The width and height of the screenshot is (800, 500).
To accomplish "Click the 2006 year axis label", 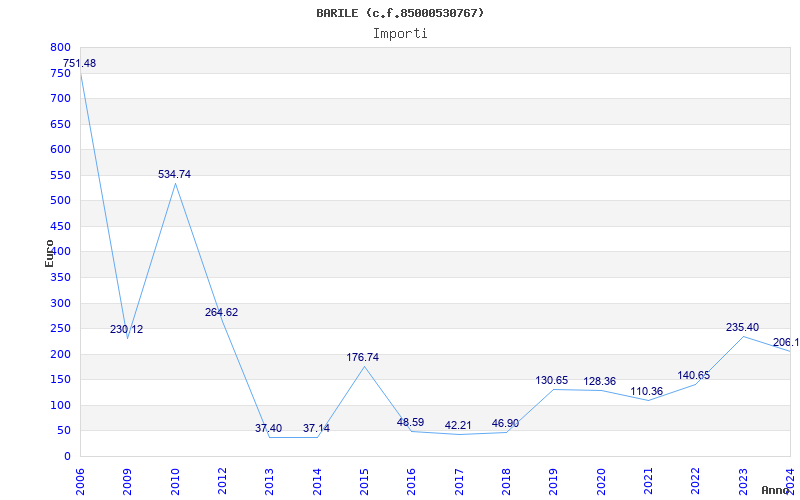I will coord(80,482).
